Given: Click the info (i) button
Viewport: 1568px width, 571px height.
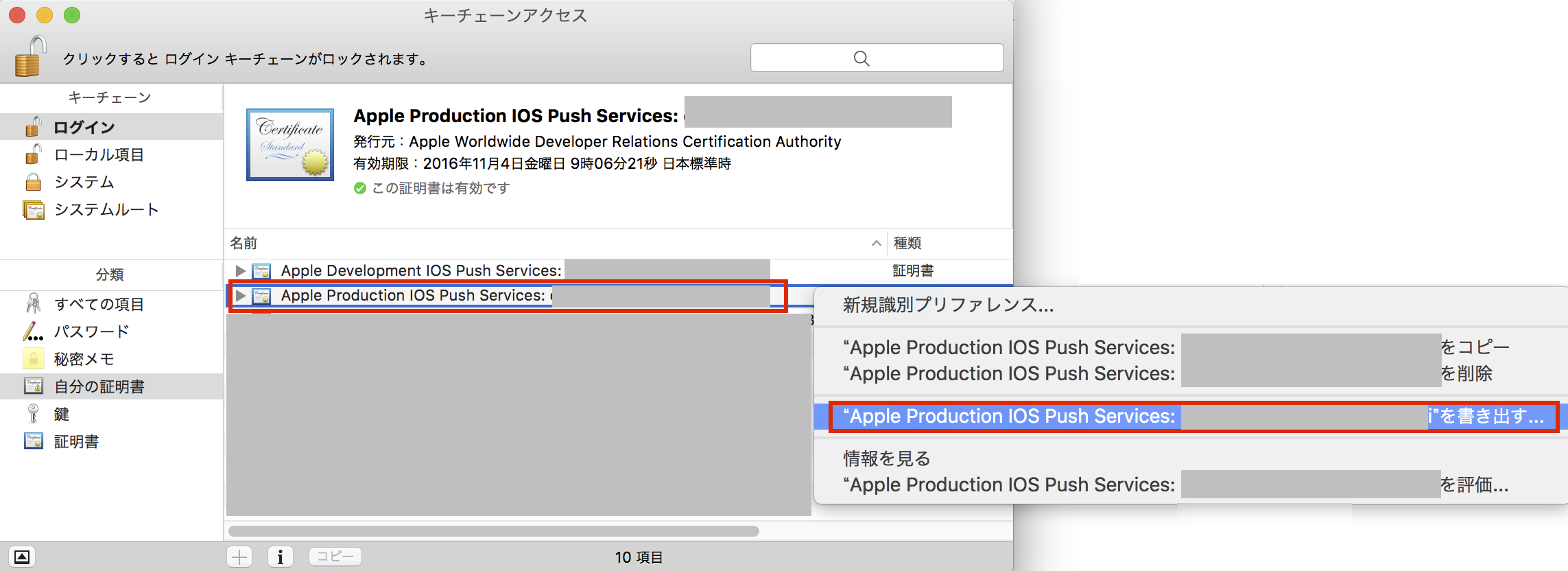Looking at the screenshot, I should (280, 557).
